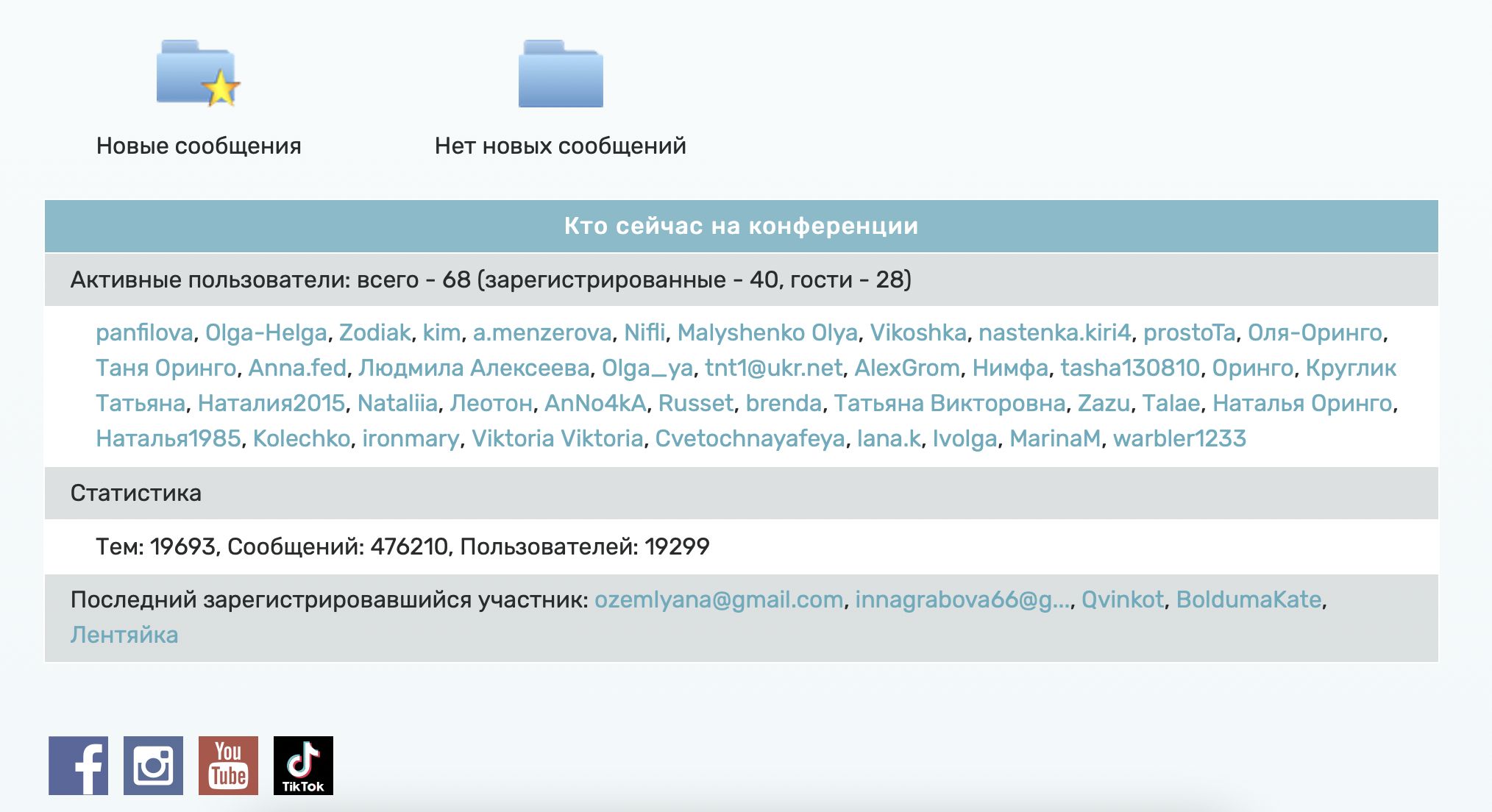
Task: Open user profile Zazu
Action: 1104,403
